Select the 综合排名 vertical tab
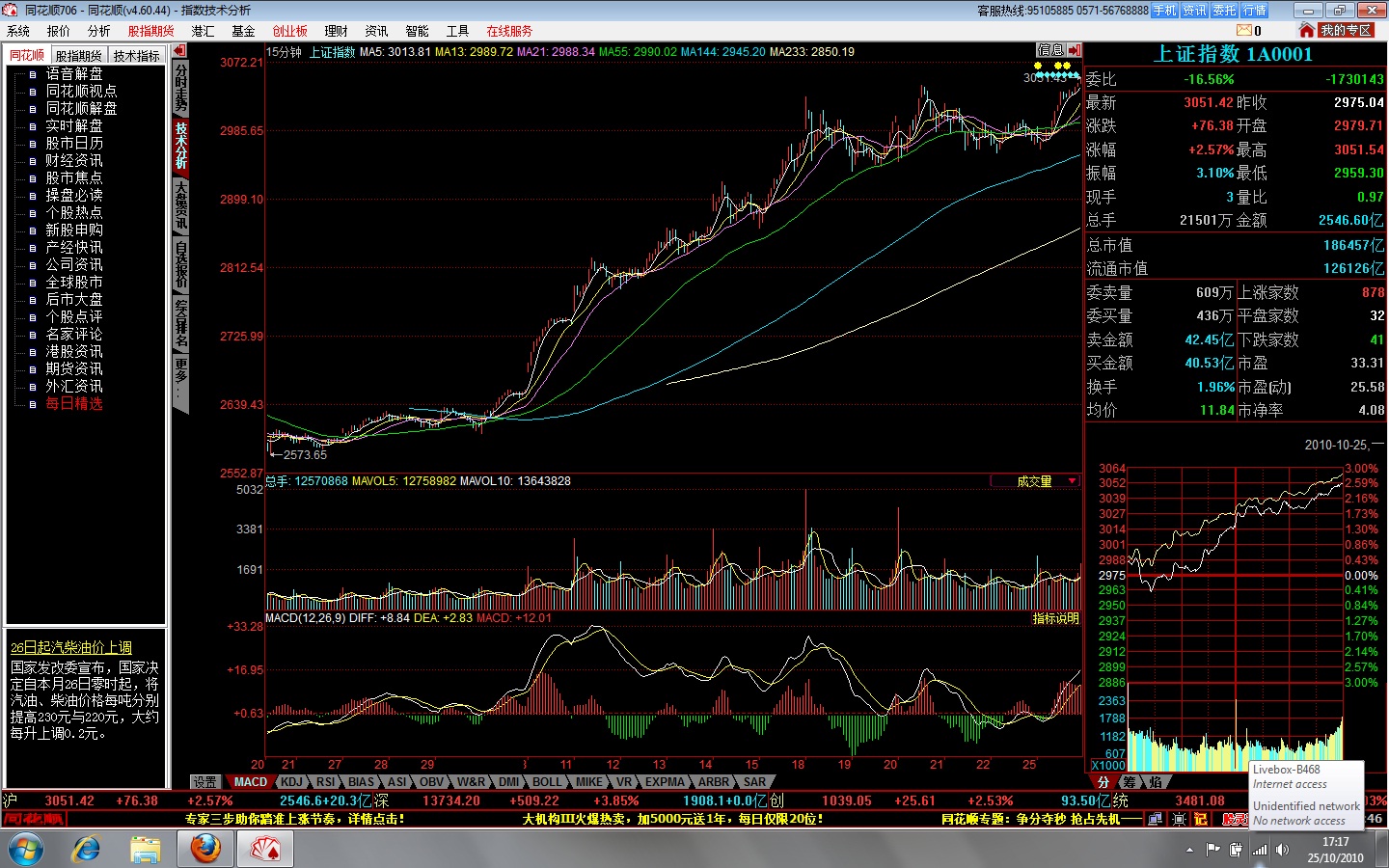Image resolution: width=1389 pixels, height=868 pixels. tap(181, 323)
